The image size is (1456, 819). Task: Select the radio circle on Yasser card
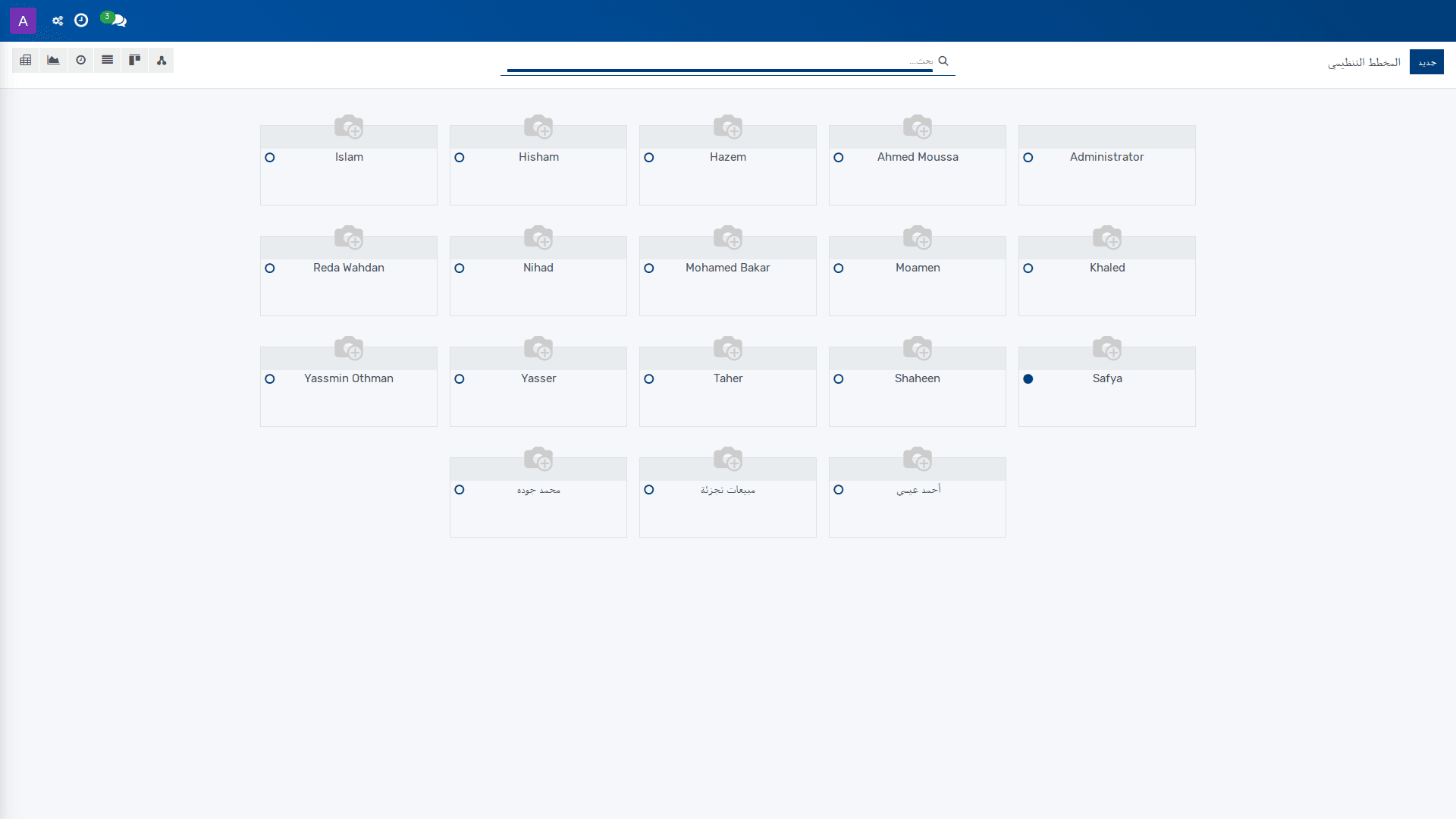click(x=460, y=379)
